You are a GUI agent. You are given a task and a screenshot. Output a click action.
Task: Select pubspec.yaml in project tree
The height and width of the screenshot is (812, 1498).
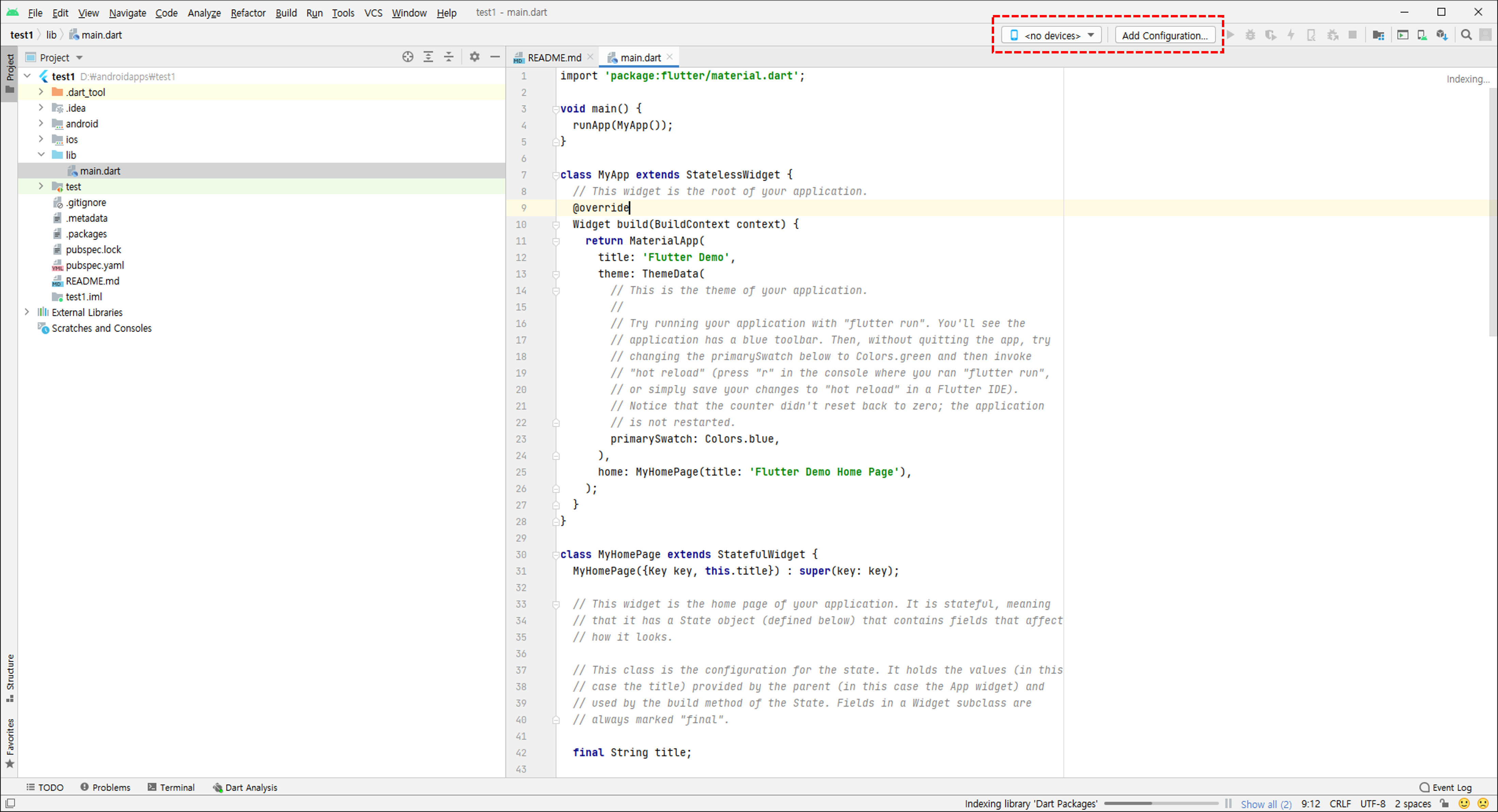[95, 265]
